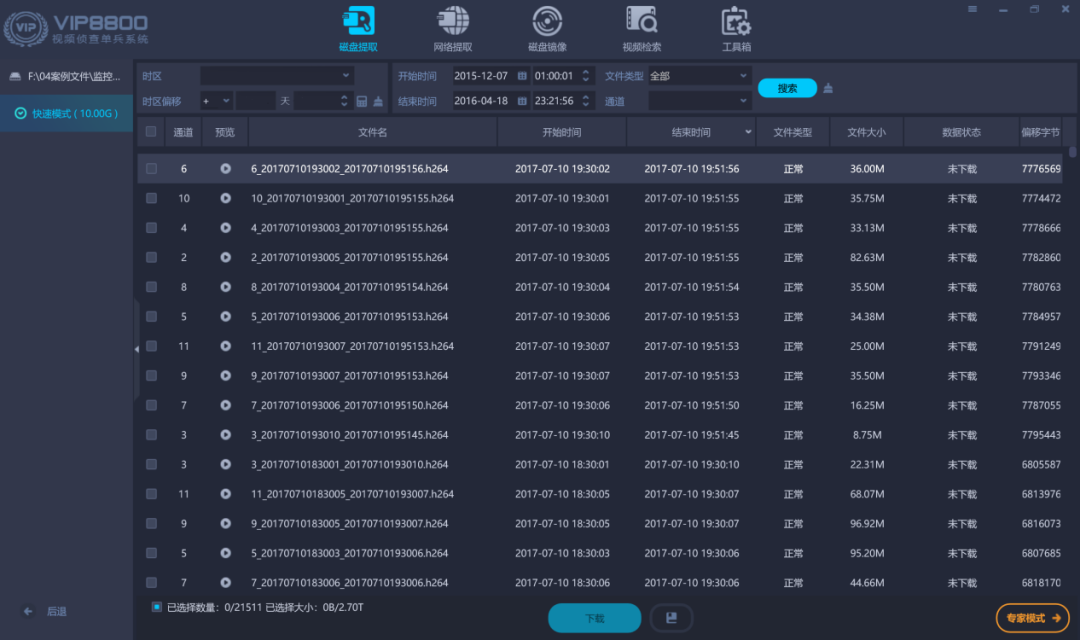Click the 时区偏移 days input field
The image size is (1080, 640).
[256, 101]
